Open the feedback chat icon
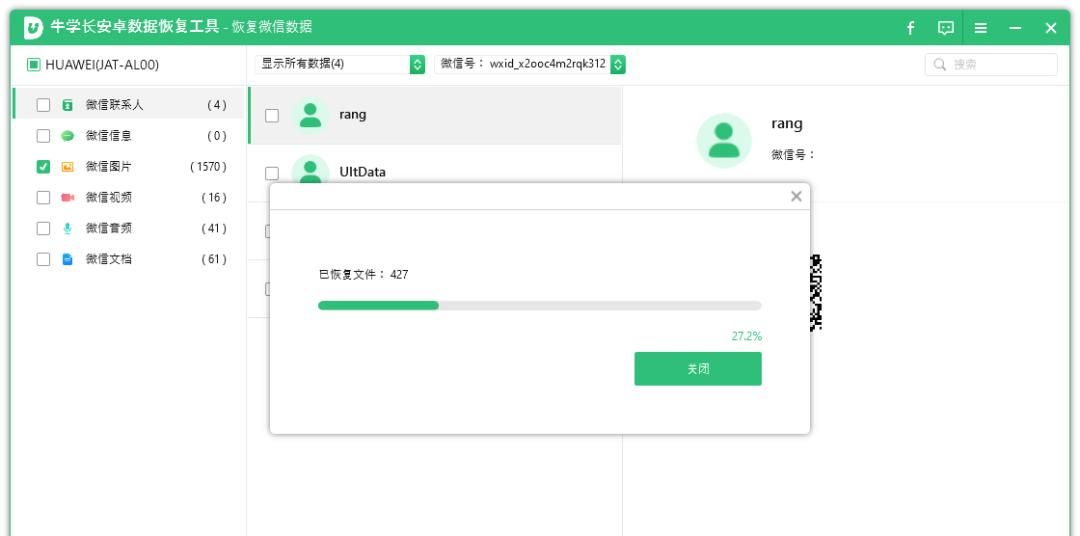 (946, 28)
